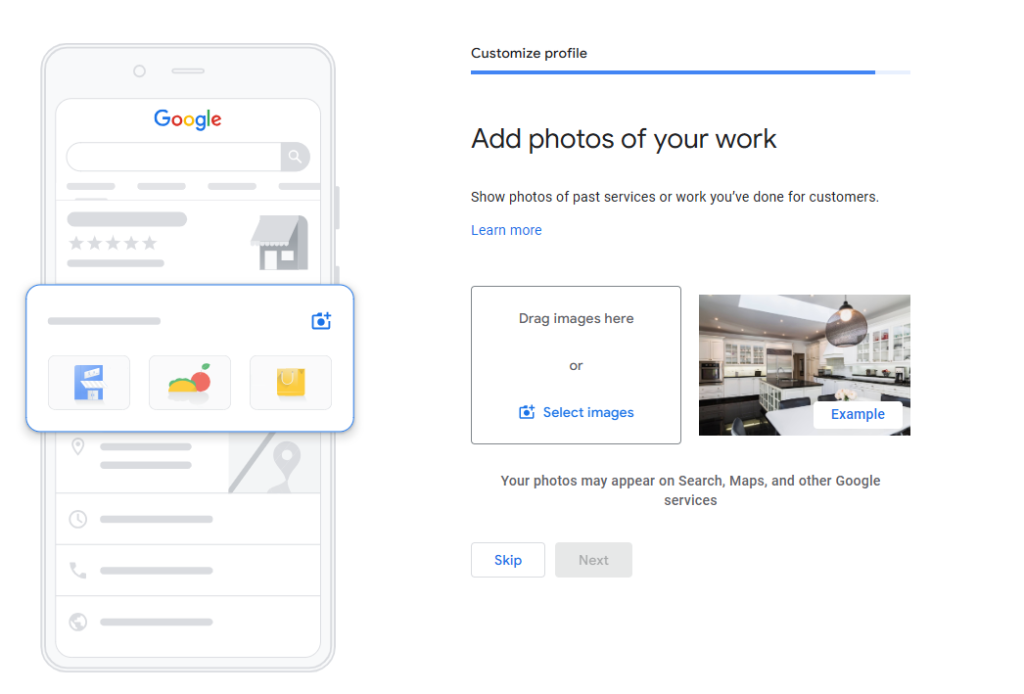The width and height of the screenshot is (1024, 694).
Task: Click the Customize profile progress bar
Action: click(690, 72)
